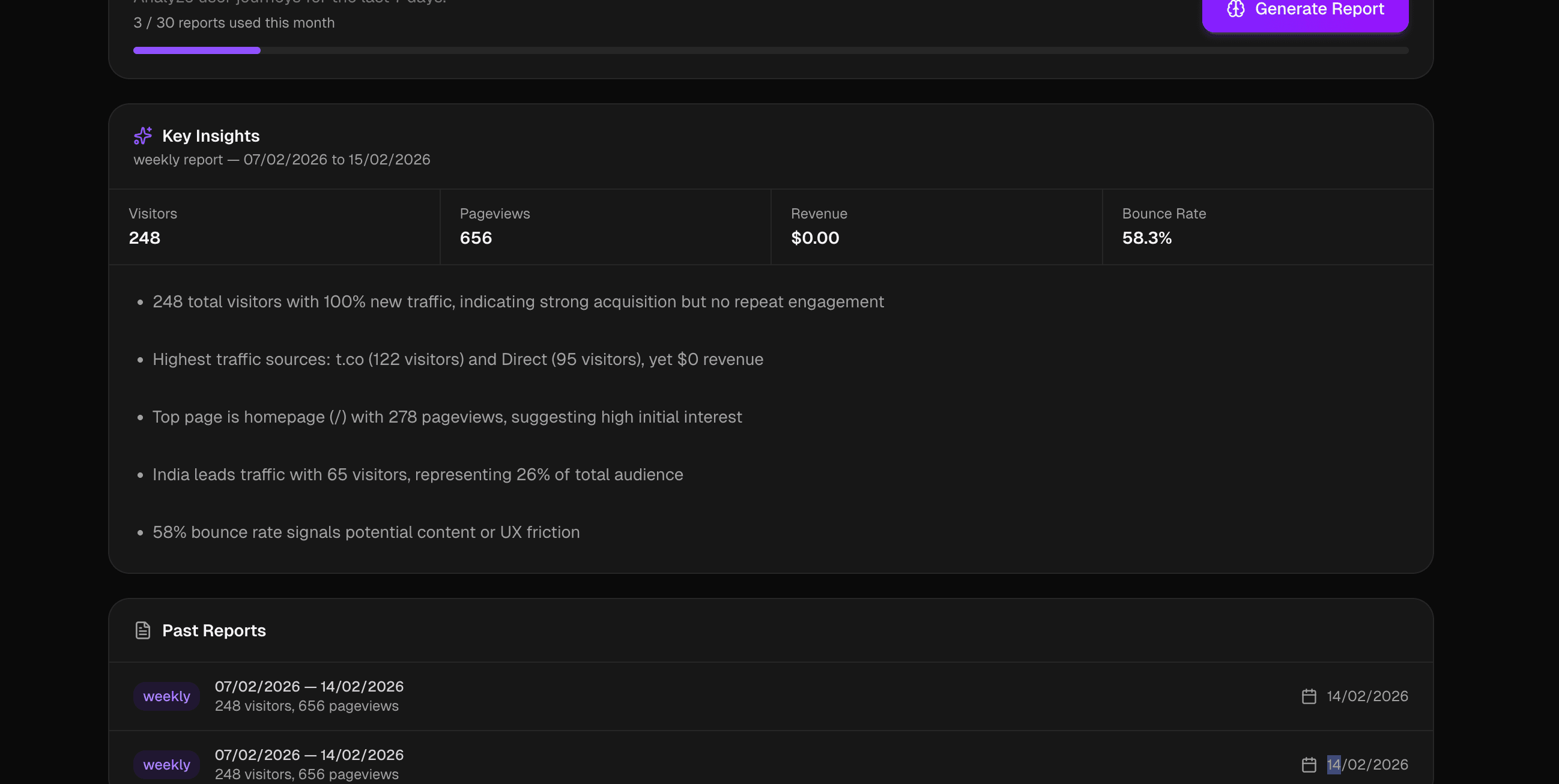Click the Past Reports heading
The width and height of the screenshot is (1559, 784).
(214, 630)
